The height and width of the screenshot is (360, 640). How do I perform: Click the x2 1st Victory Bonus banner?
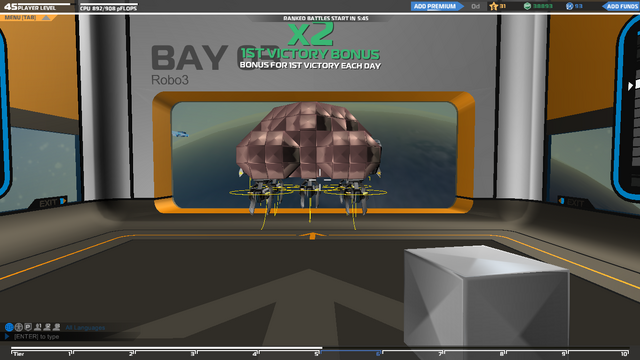click(310, 47)
